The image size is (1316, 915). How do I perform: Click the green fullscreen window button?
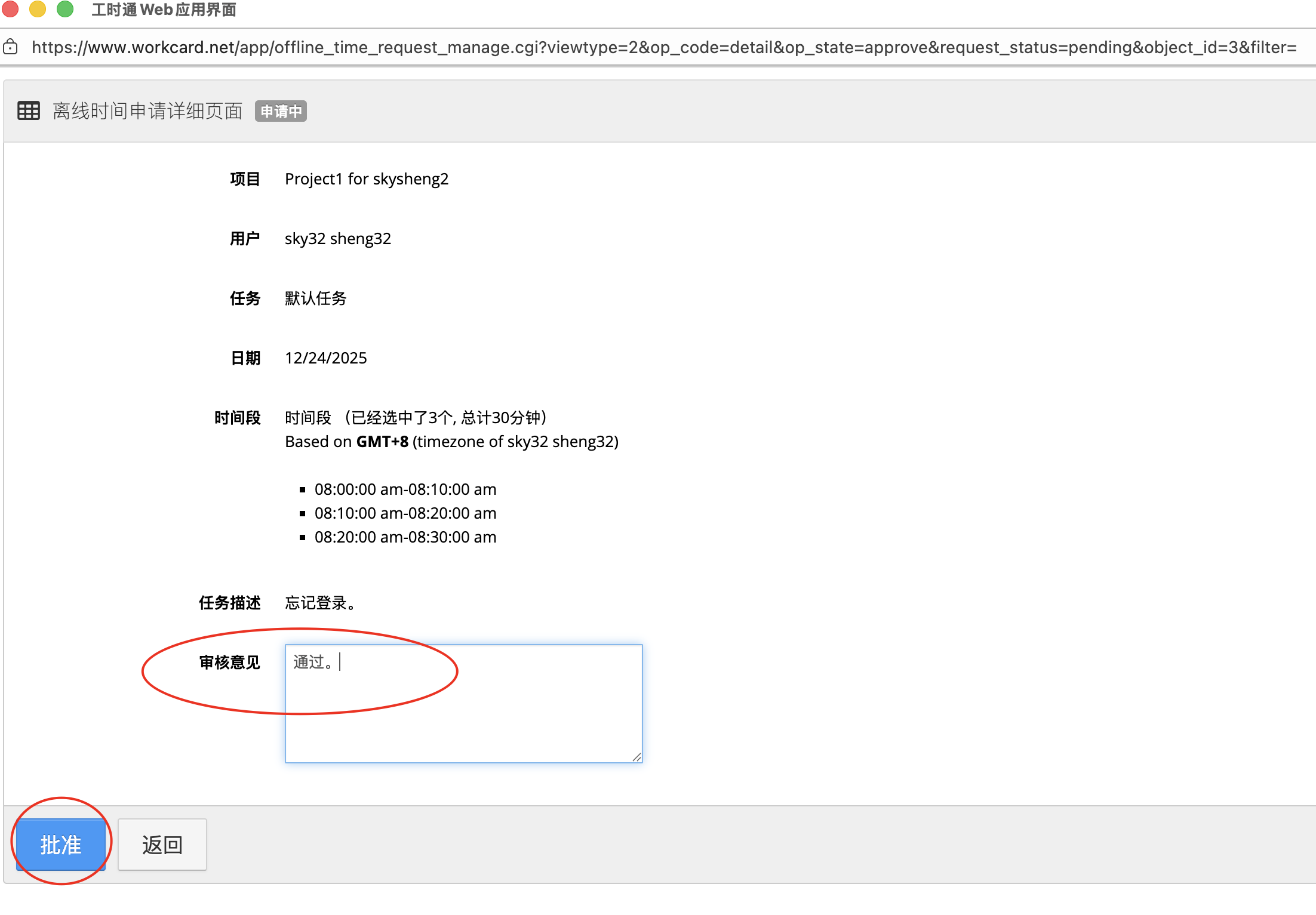(x=65, y=9)
